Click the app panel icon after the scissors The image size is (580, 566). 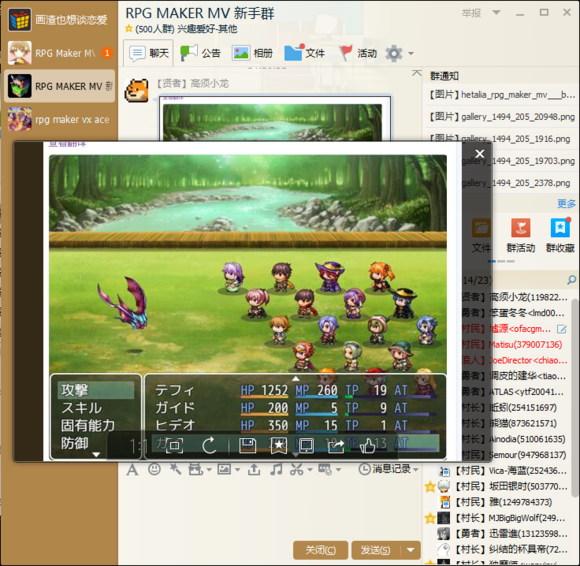(x=325, y=469)
